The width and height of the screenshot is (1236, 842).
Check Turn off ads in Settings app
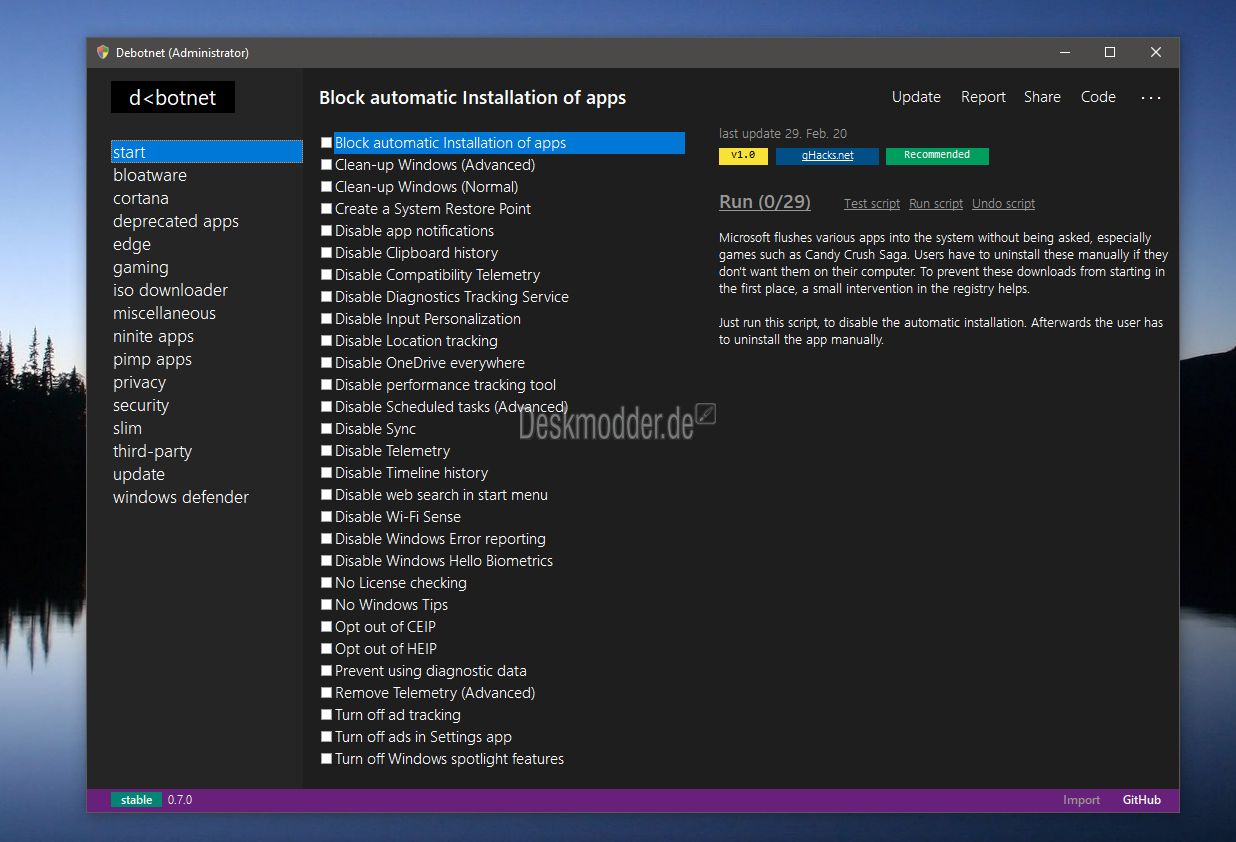[326, 737]
